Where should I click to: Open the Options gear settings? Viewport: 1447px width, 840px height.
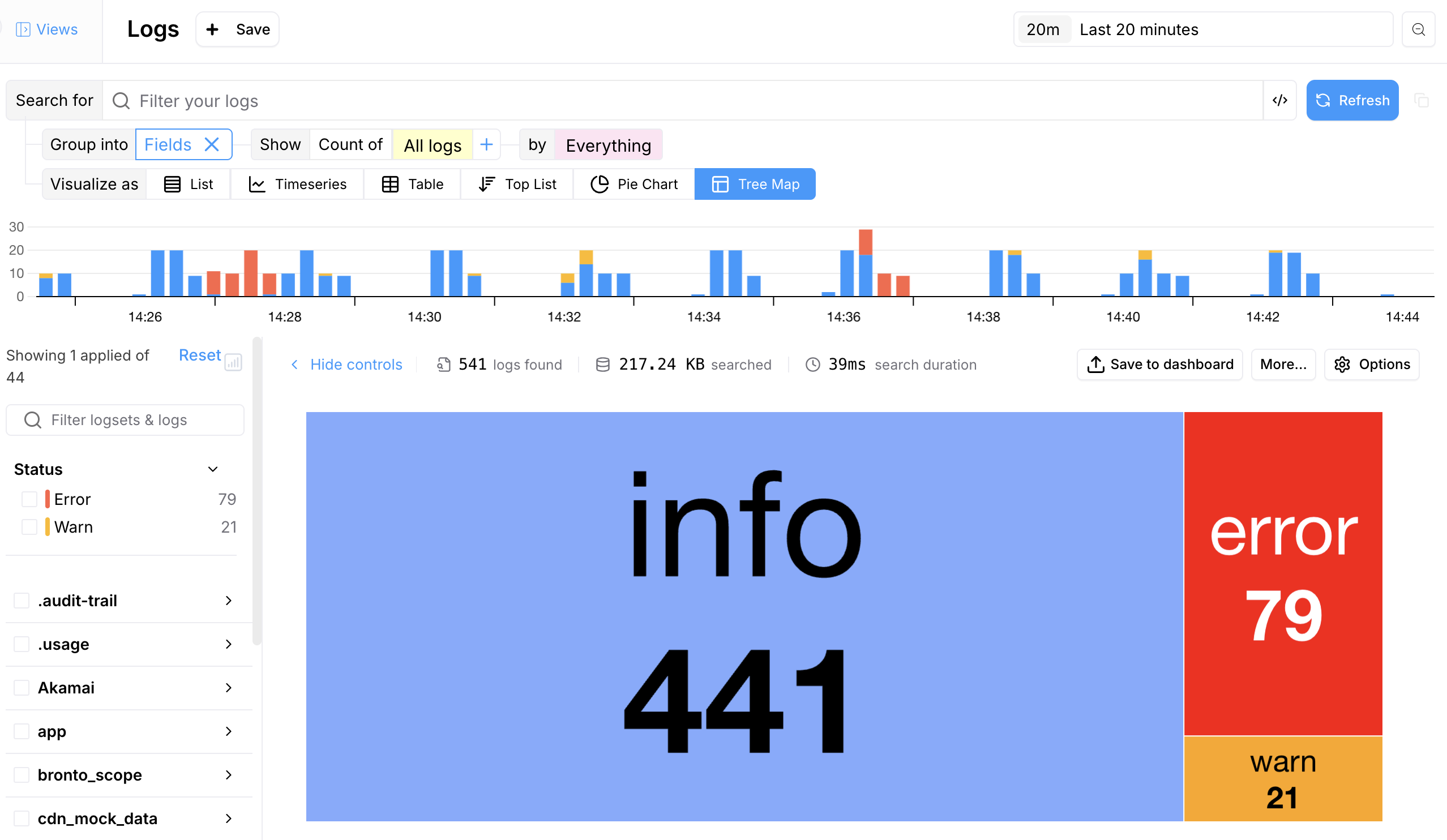tap(1371, 365)
